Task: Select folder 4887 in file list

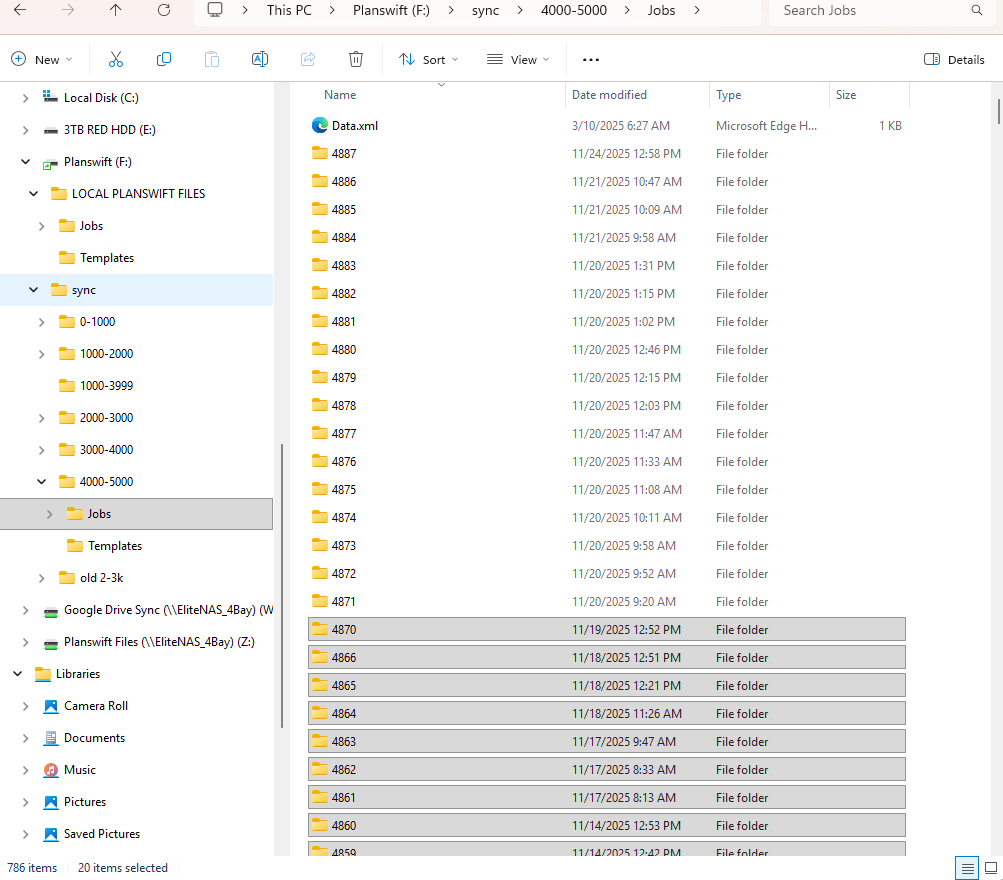Action: 344,154
